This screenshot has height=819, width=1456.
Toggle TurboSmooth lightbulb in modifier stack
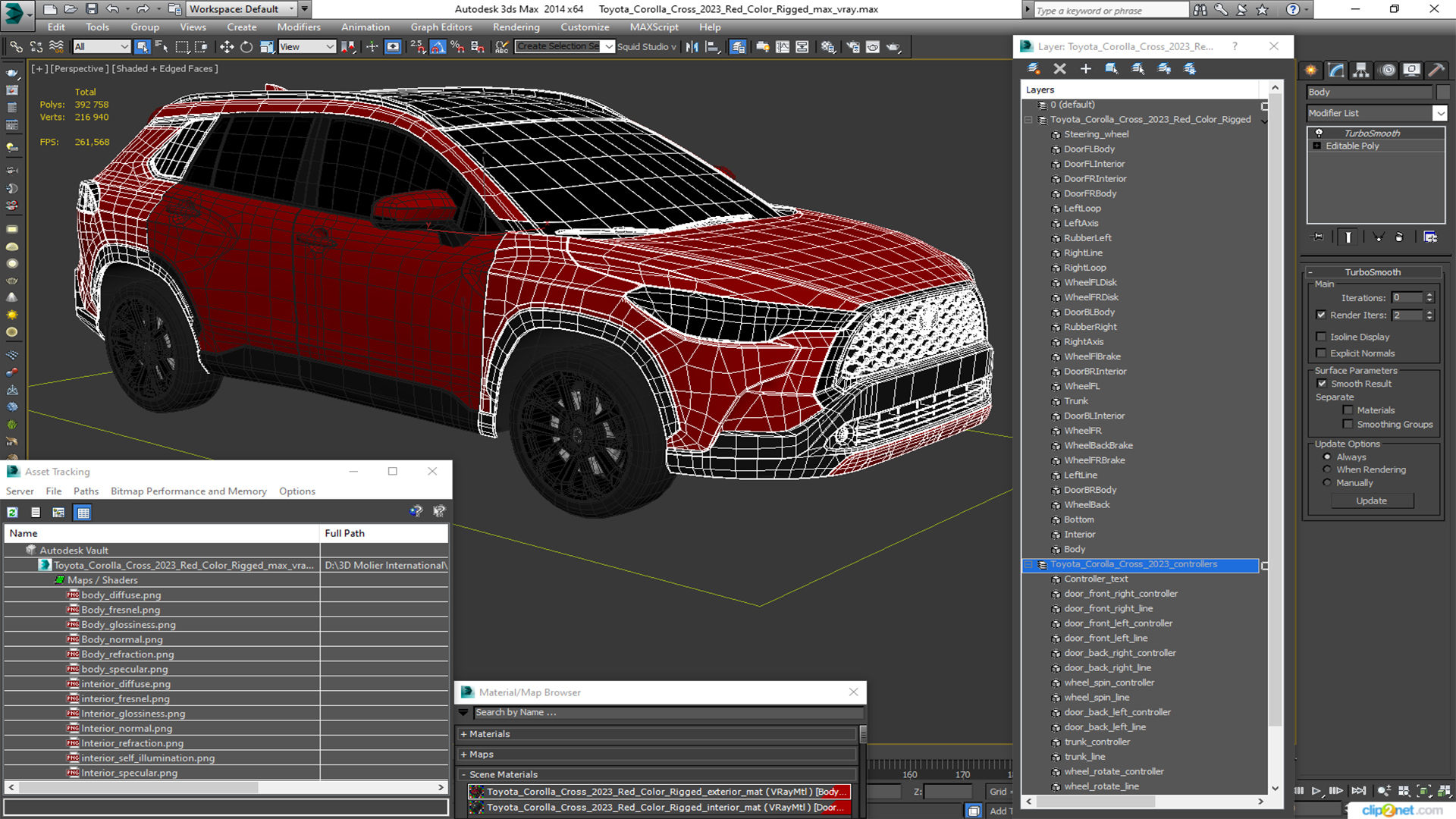click(1319, 133)
